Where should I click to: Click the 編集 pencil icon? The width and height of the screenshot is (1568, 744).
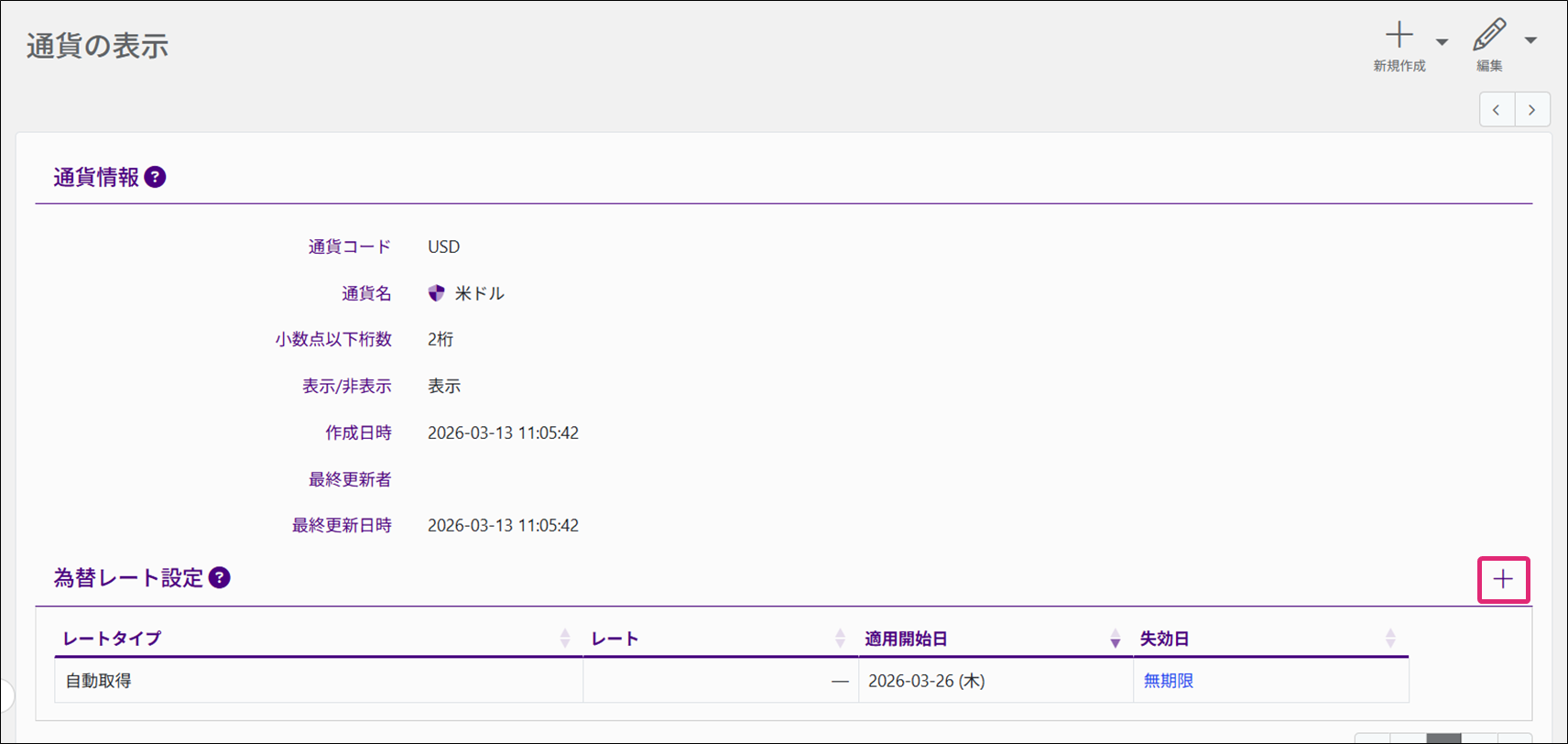[1488, 37]
